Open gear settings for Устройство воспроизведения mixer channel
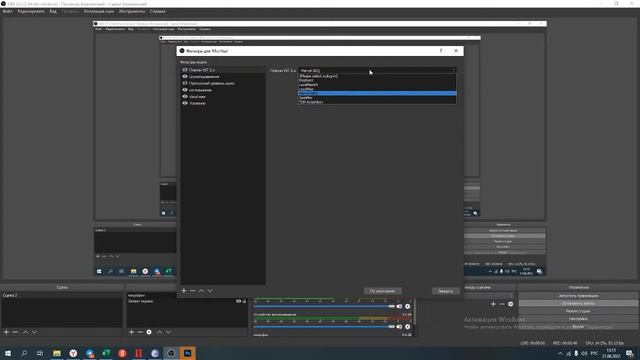The height and width of the screenshot is (360, 640). coord(407,327)
